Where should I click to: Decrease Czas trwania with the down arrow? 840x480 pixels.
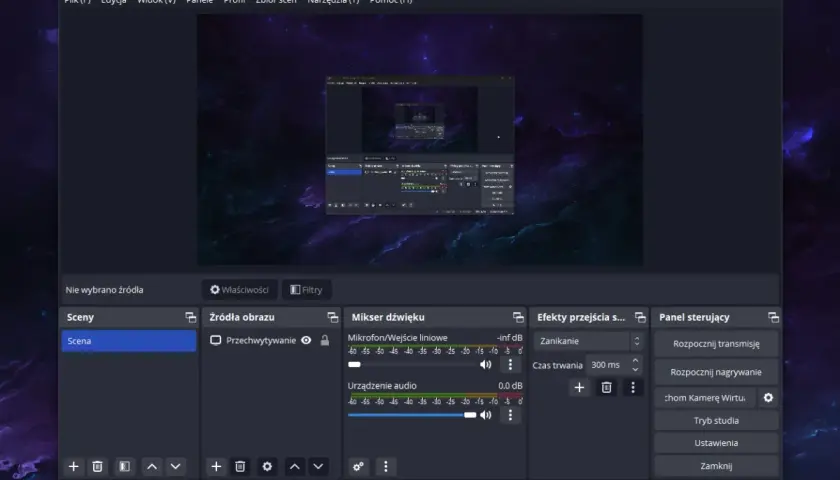click(x=635, y=369)
